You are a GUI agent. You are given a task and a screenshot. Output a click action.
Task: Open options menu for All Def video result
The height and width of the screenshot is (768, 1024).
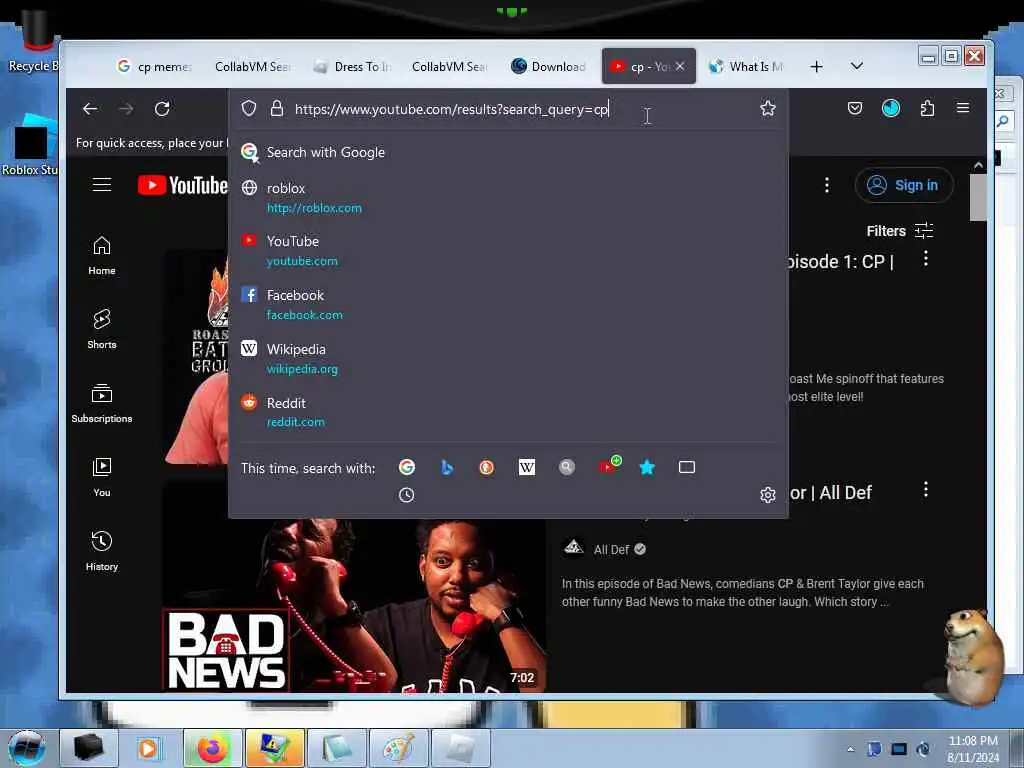(x=925, y=490)
